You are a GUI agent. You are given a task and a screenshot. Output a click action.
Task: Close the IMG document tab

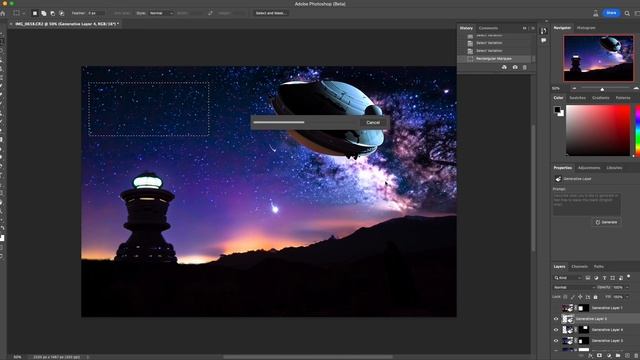(x=11, y=24)
